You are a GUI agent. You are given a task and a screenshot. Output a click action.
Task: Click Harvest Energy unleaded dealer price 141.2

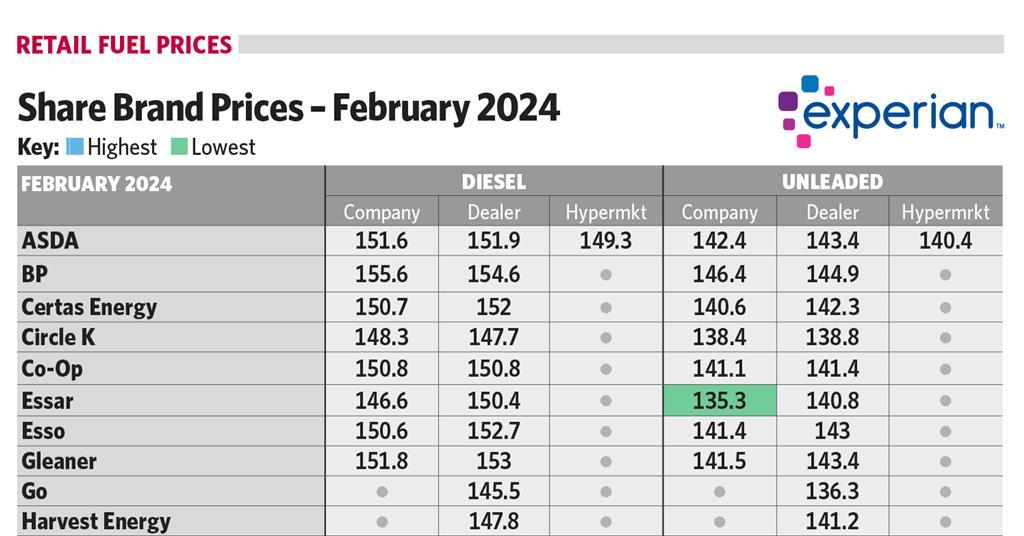click(832, 522)
